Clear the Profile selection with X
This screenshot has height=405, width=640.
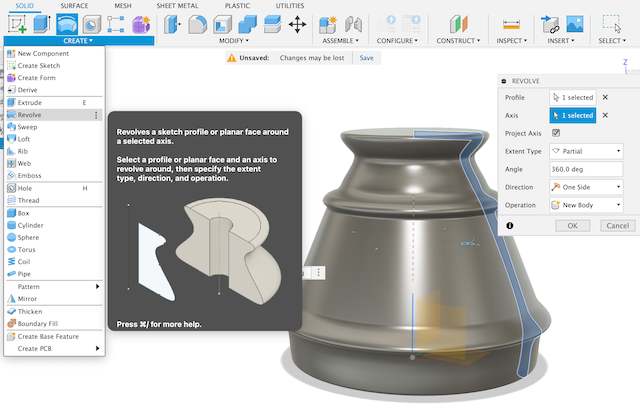(605, 98)
